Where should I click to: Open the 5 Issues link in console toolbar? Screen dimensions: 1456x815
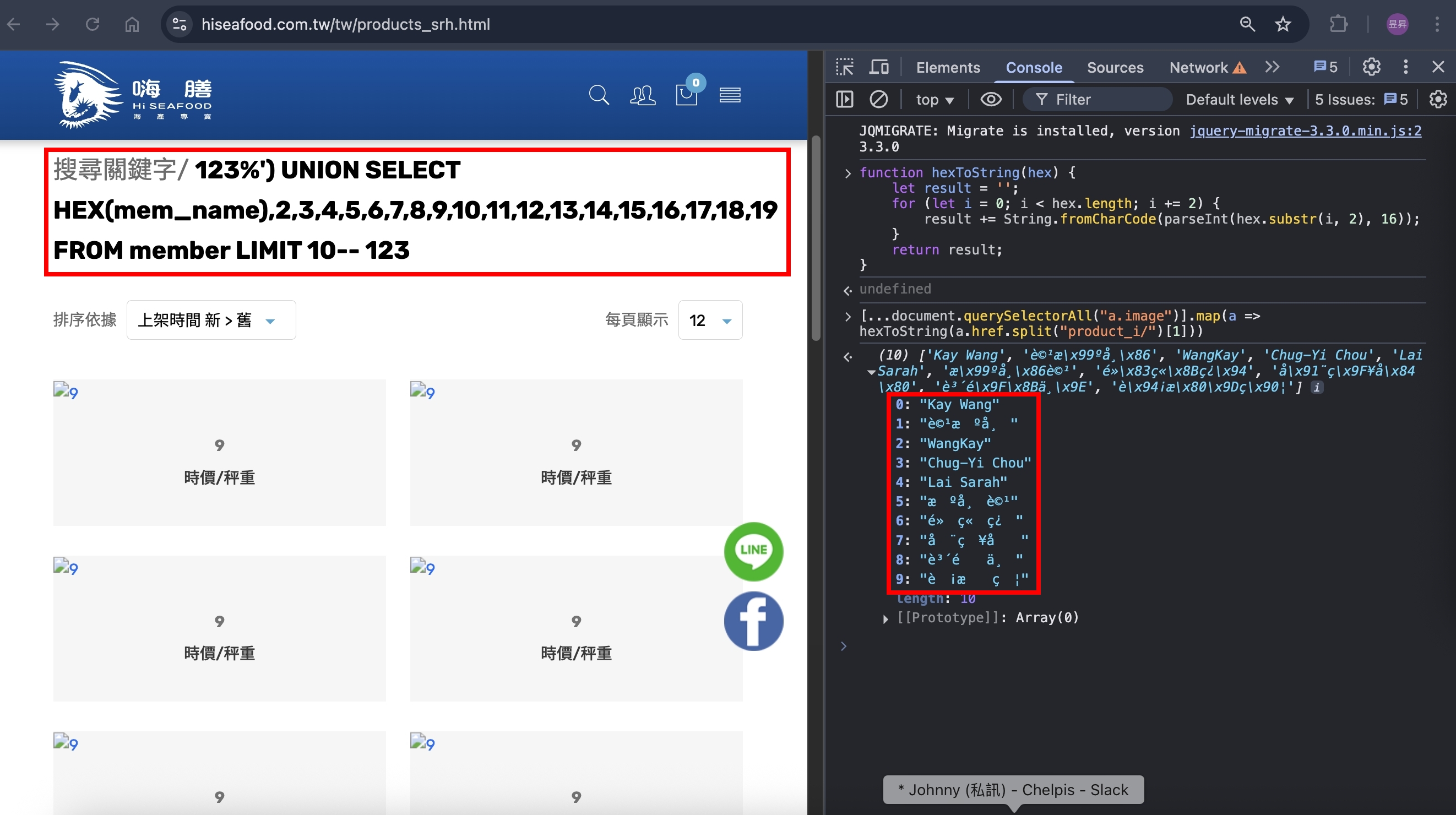1361,100
